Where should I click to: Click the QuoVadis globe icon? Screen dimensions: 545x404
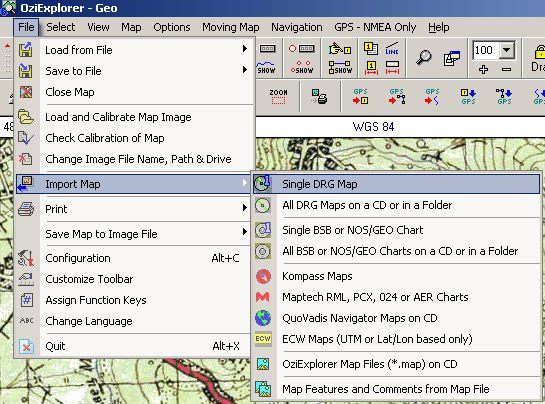pos(263,318)
